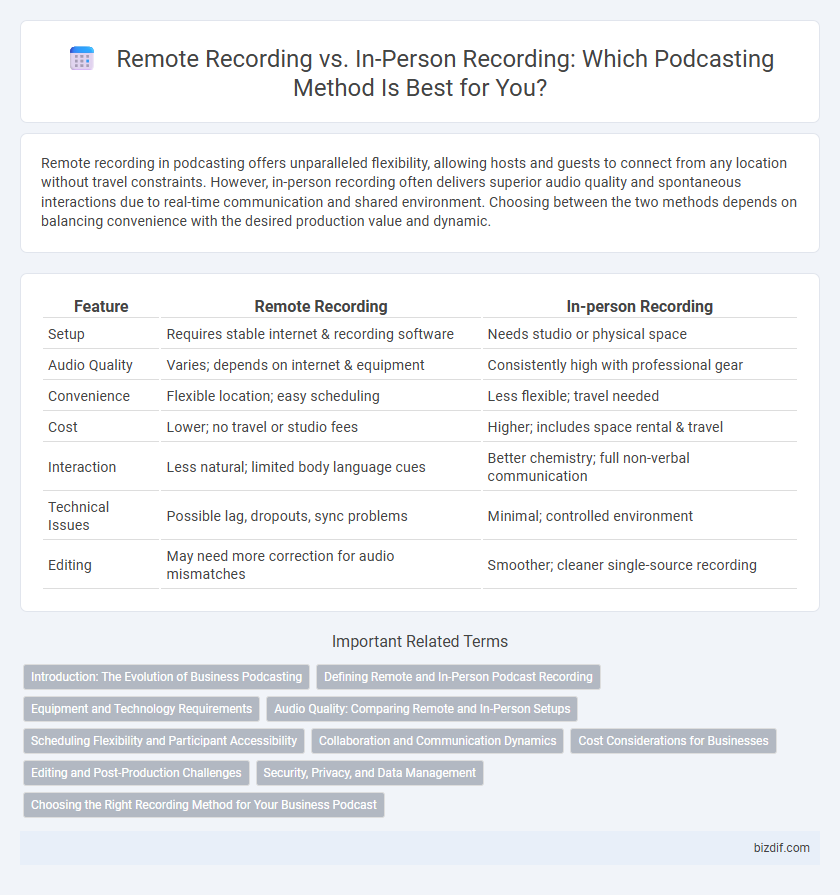Viewport: 840px width, 895px height.
Task: Click 'Smoother; cleaner single-source recording' cell
Action: (640, 565)
